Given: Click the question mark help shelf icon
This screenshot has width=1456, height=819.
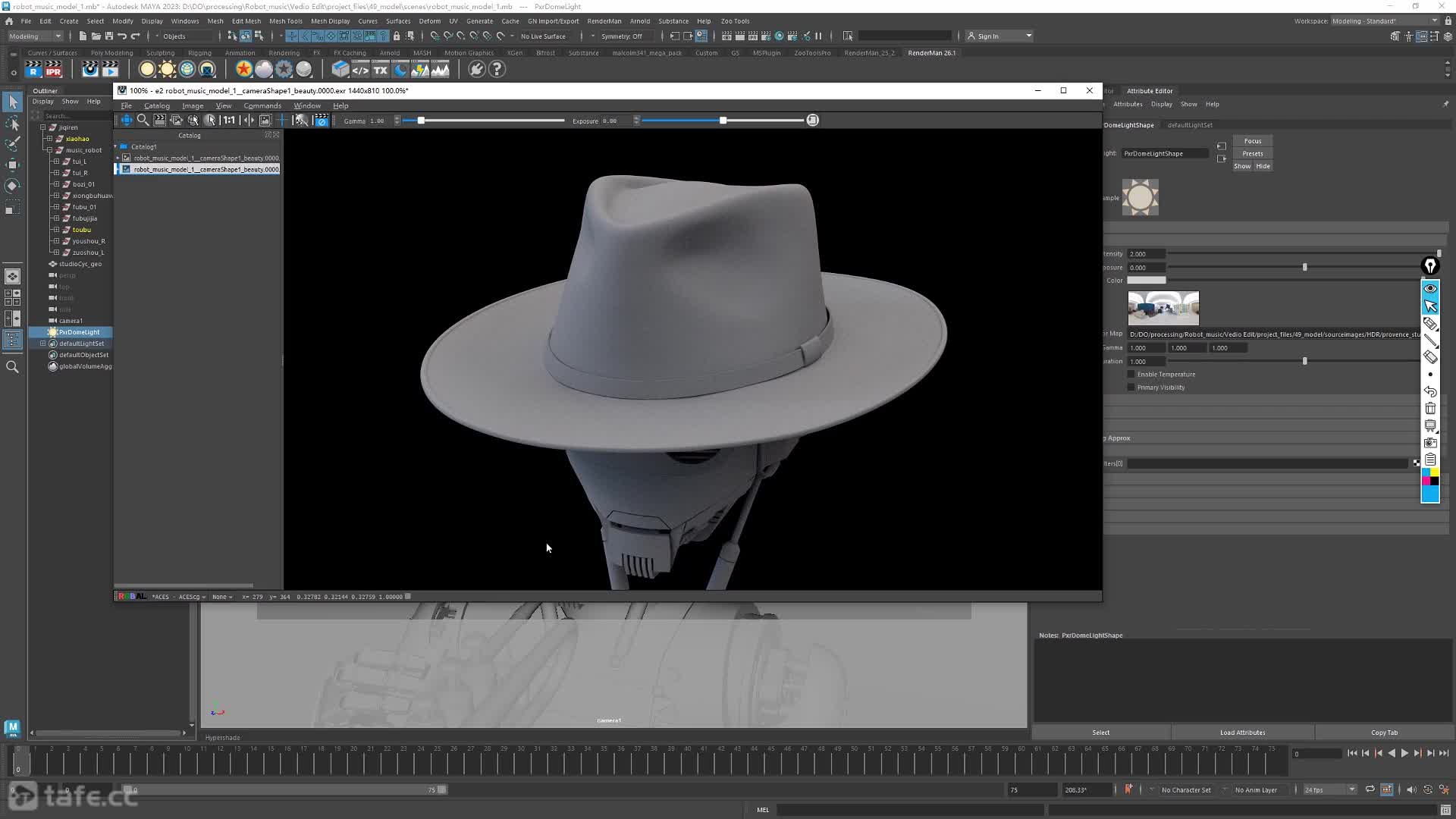Looking at the screenshot, I should coord(497,70).
